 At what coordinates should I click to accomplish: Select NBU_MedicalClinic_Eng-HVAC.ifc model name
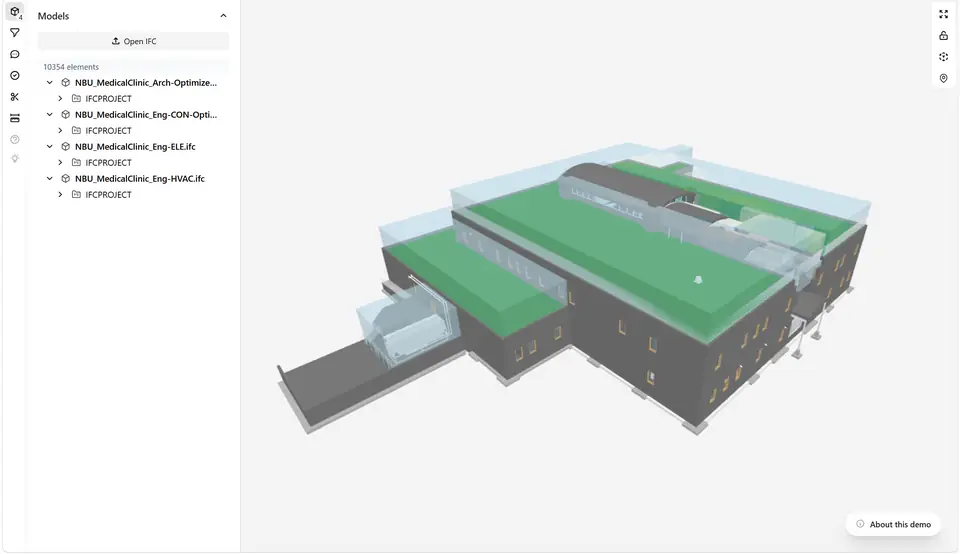(140, 179)
